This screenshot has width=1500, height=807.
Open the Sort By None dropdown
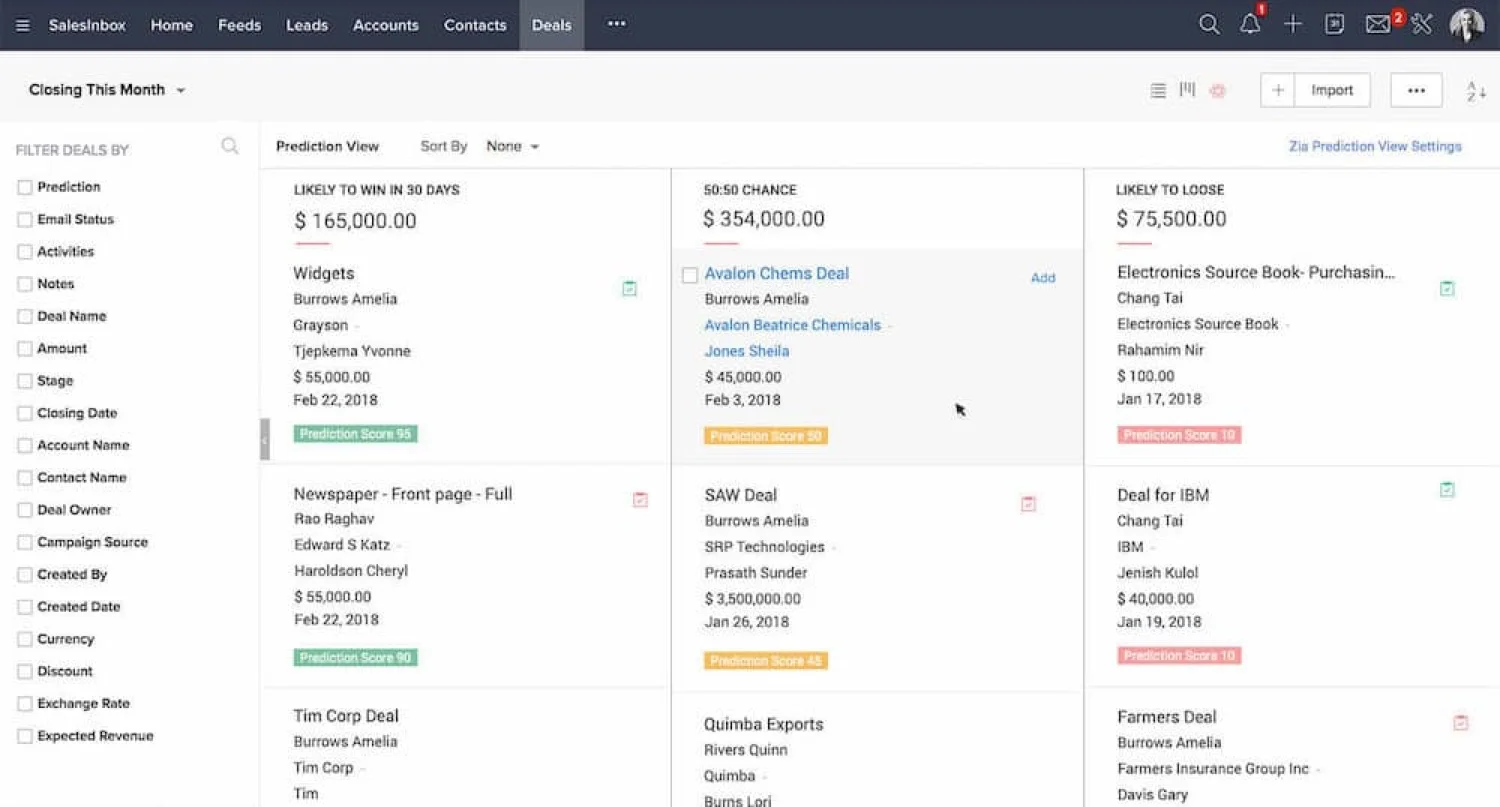point(513,146)
